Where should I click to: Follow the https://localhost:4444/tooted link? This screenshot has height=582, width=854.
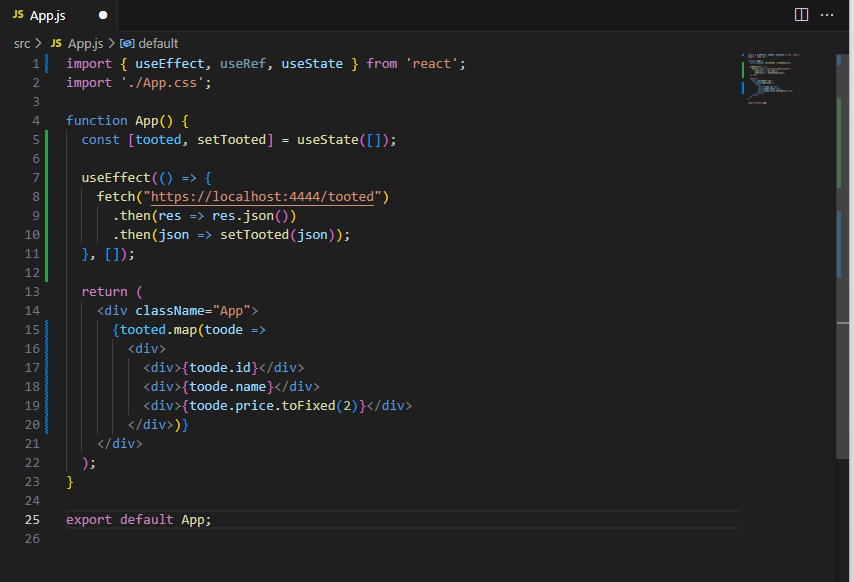(262, 197)
